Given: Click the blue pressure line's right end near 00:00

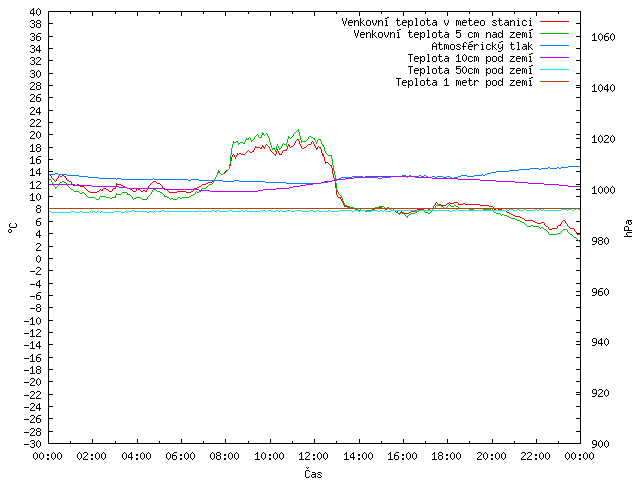Looking at the screenshot, I should (x=578, y=167).
